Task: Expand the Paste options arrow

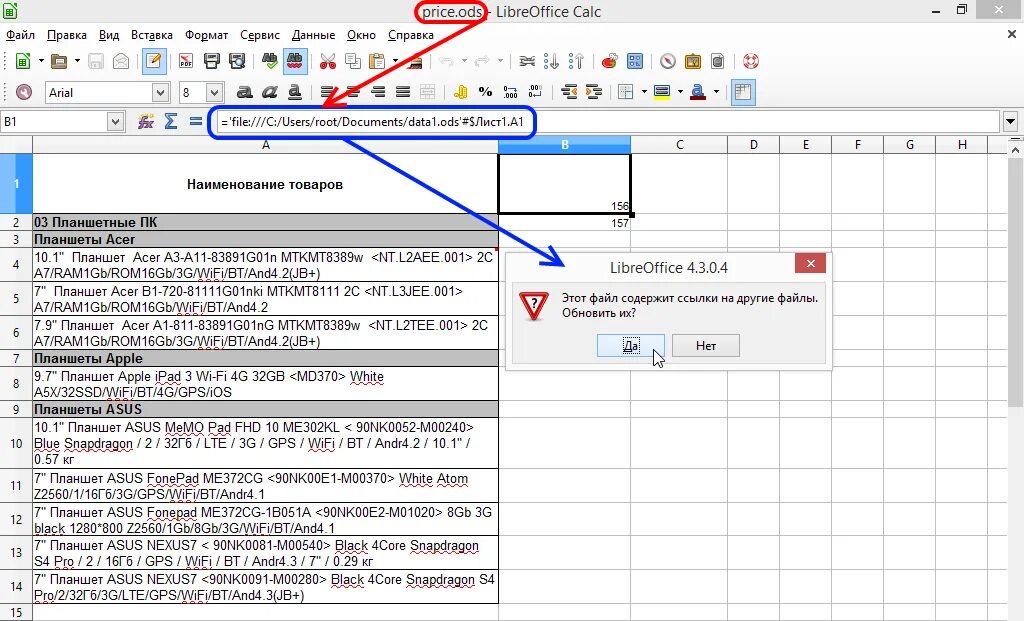Action: pos(396,61)
